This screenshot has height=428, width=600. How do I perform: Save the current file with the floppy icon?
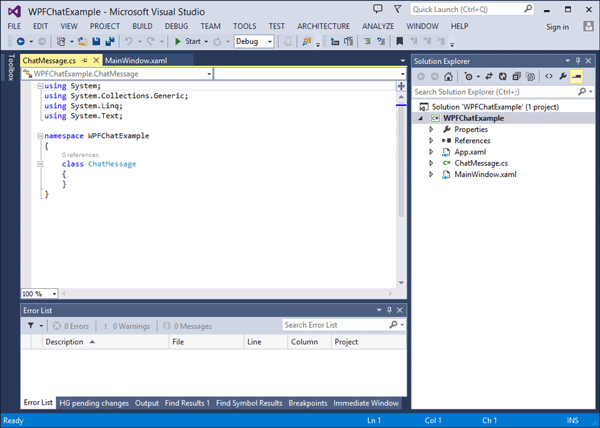[x=96, y=41]
